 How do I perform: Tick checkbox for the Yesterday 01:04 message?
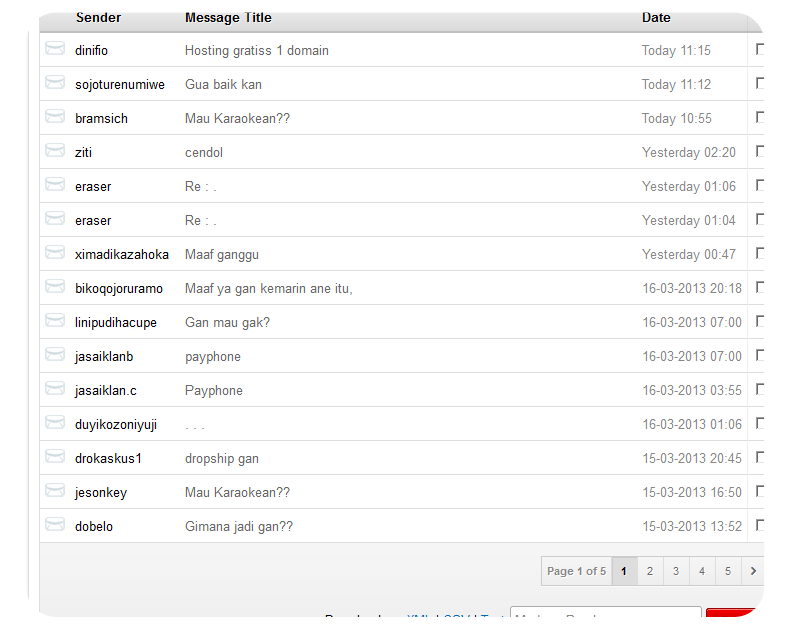coord(760,219)
